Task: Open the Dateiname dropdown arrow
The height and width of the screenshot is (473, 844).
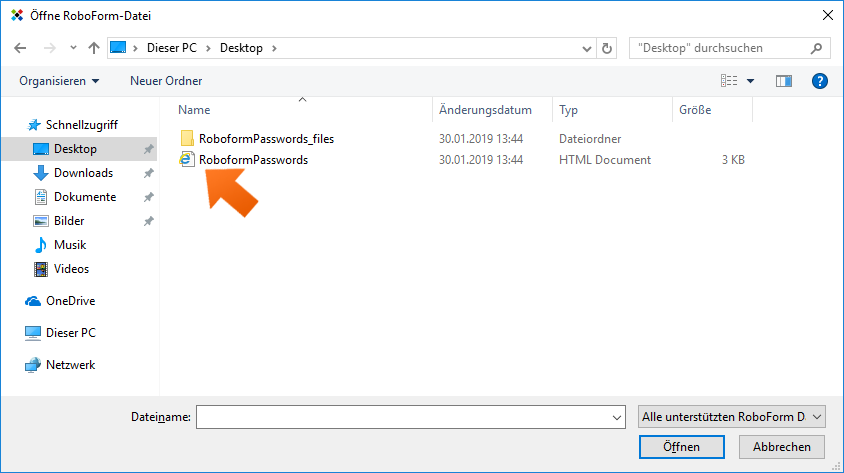Action: coord(617,418)
